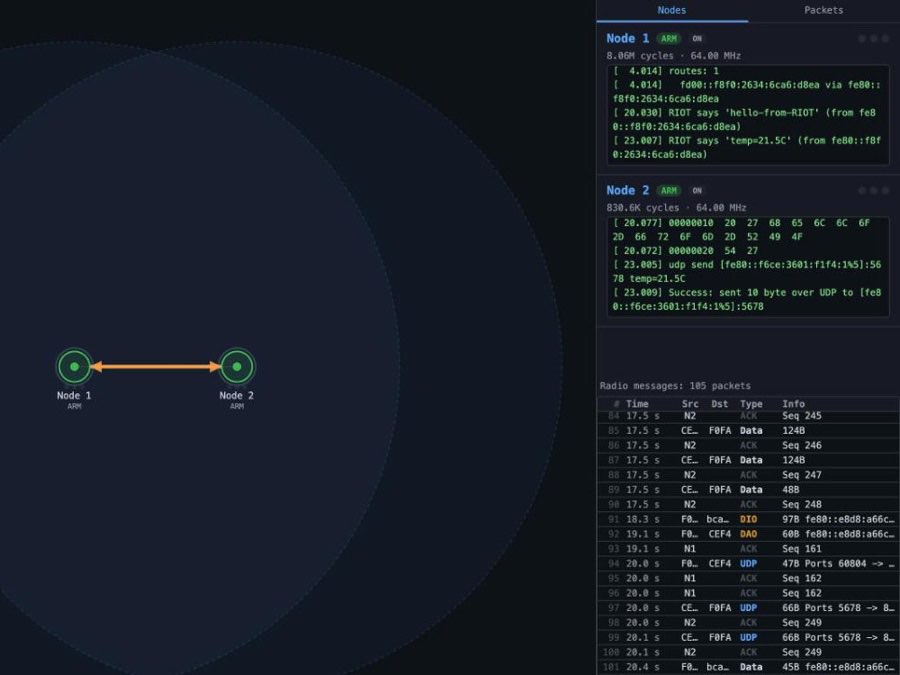This screenshot has height=675, width=900.
Task: Select packet row 85 with 124B Data
Action: pos(748,430)
